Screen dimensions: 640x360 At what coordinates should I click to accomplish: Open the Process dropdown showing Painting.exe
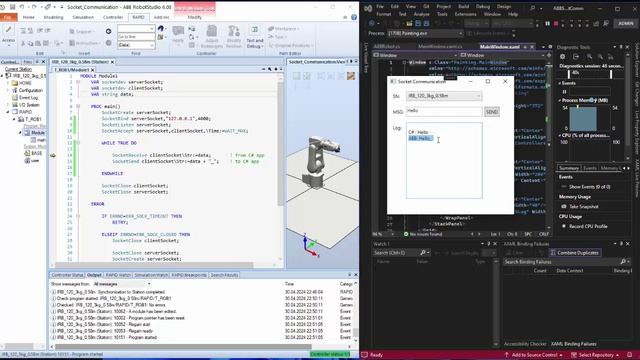coord(425,33)
